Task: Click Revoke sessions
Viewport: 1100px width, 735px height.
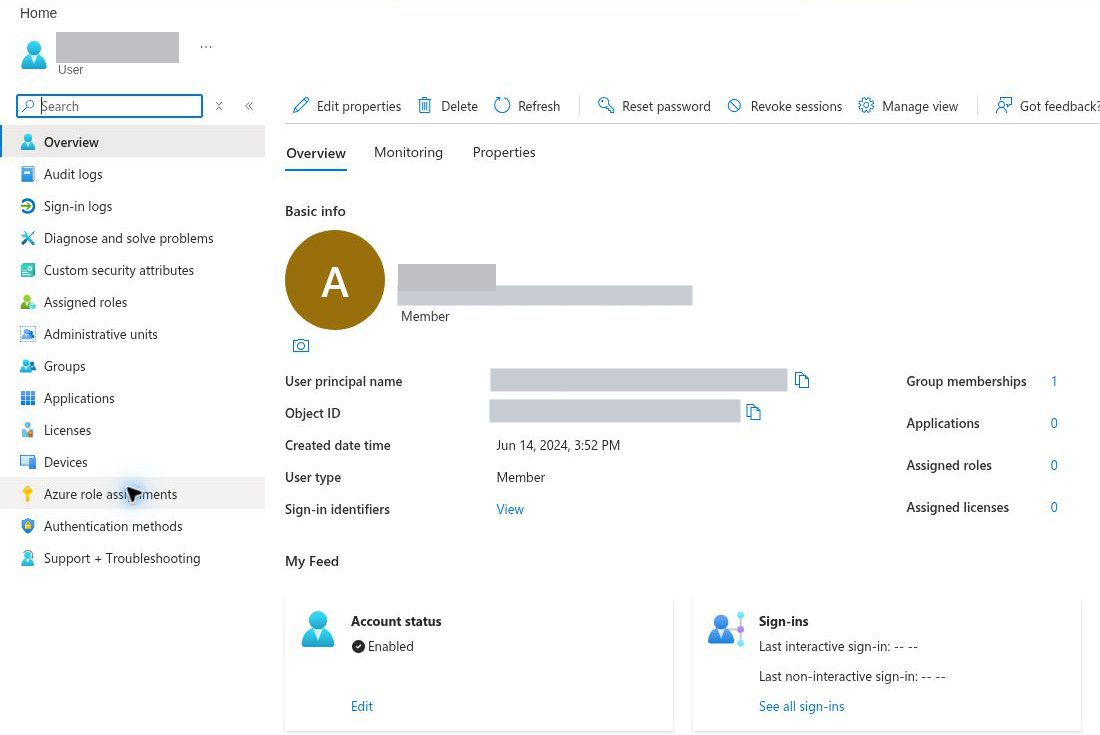Action: (x=784, y=106)
